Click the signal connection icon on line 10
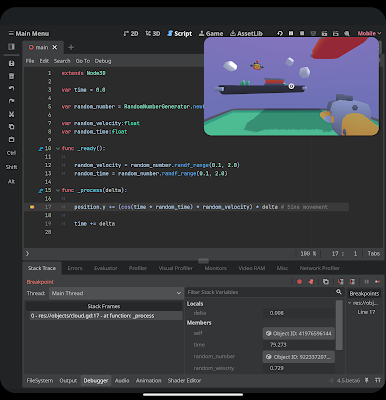The image size is (386, 400). coord(41,149)
